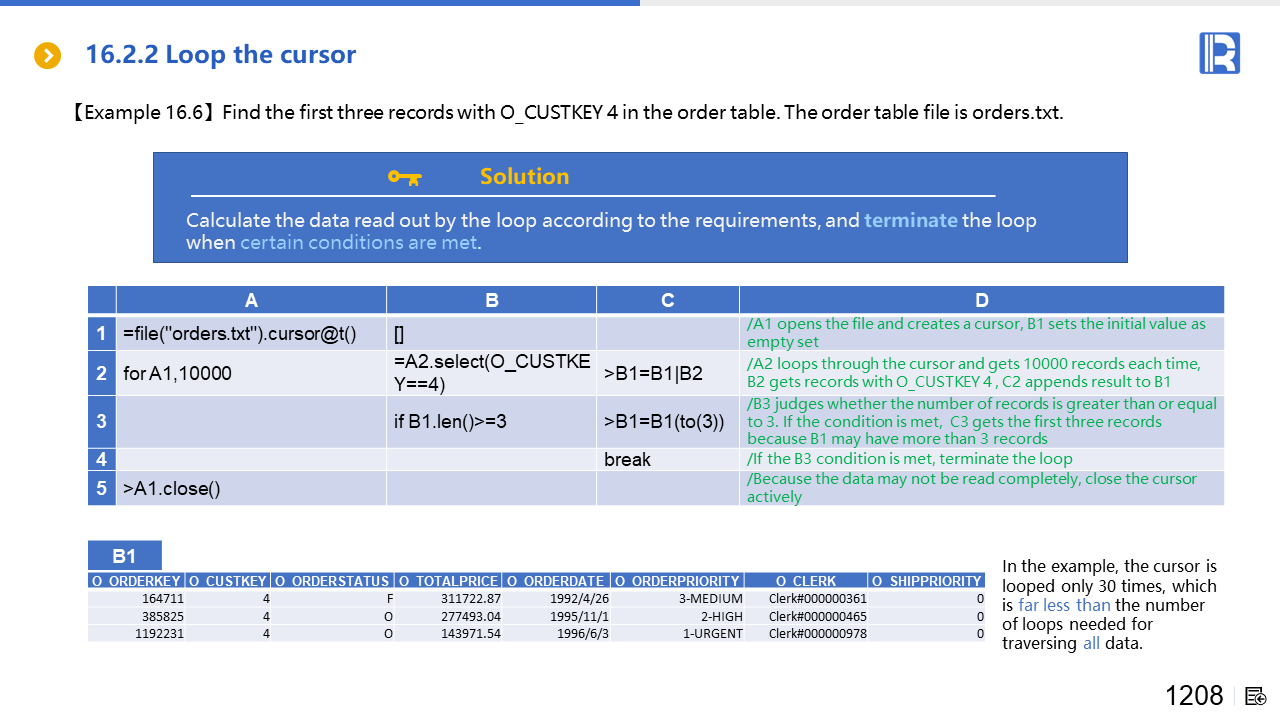Click the 'certain conditions are met' highlighted text
The width and height of the screenshot is (1280, 720).
click(x=359, y=243)
